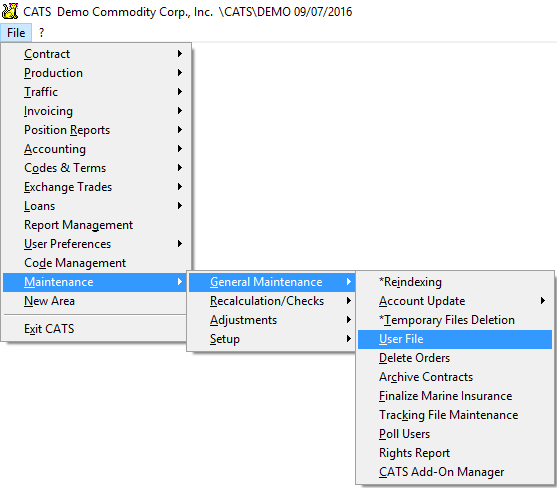The height and width of the screenshot is (488, 557).
Task: Click the arrow beside Traffic
Action: tap(180, 92)
